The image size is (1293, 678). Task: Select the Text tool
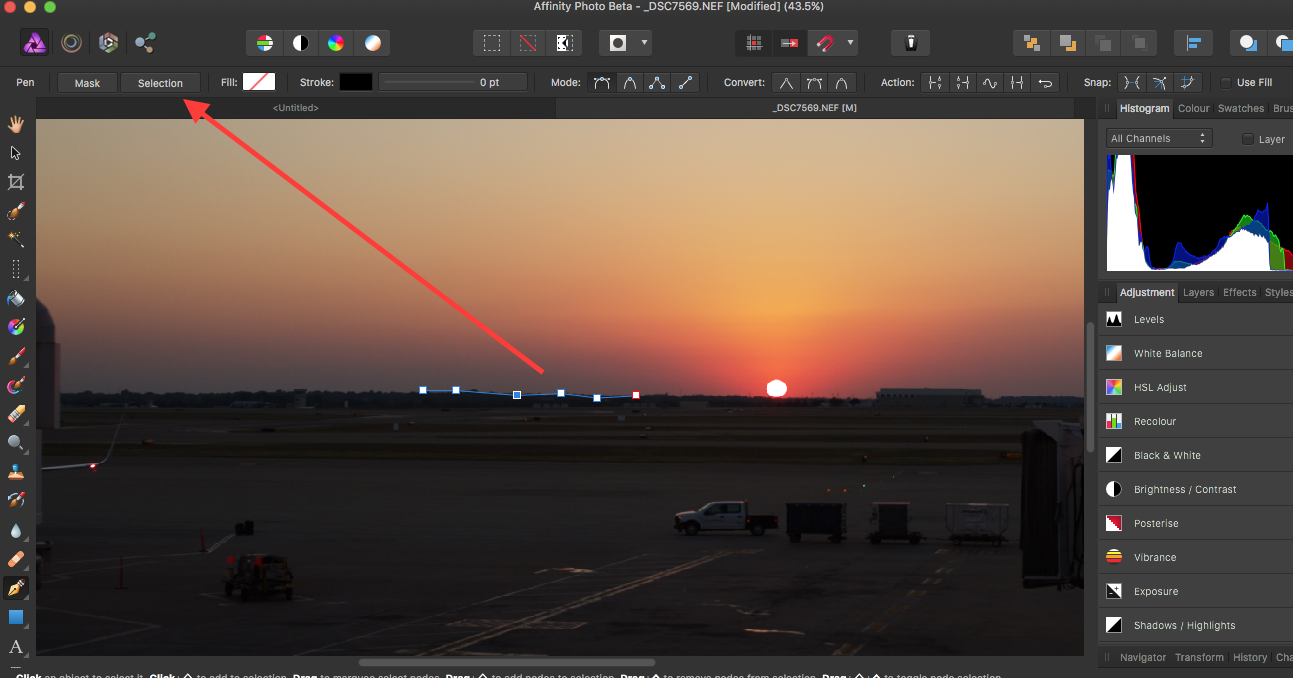coord(14,646)
